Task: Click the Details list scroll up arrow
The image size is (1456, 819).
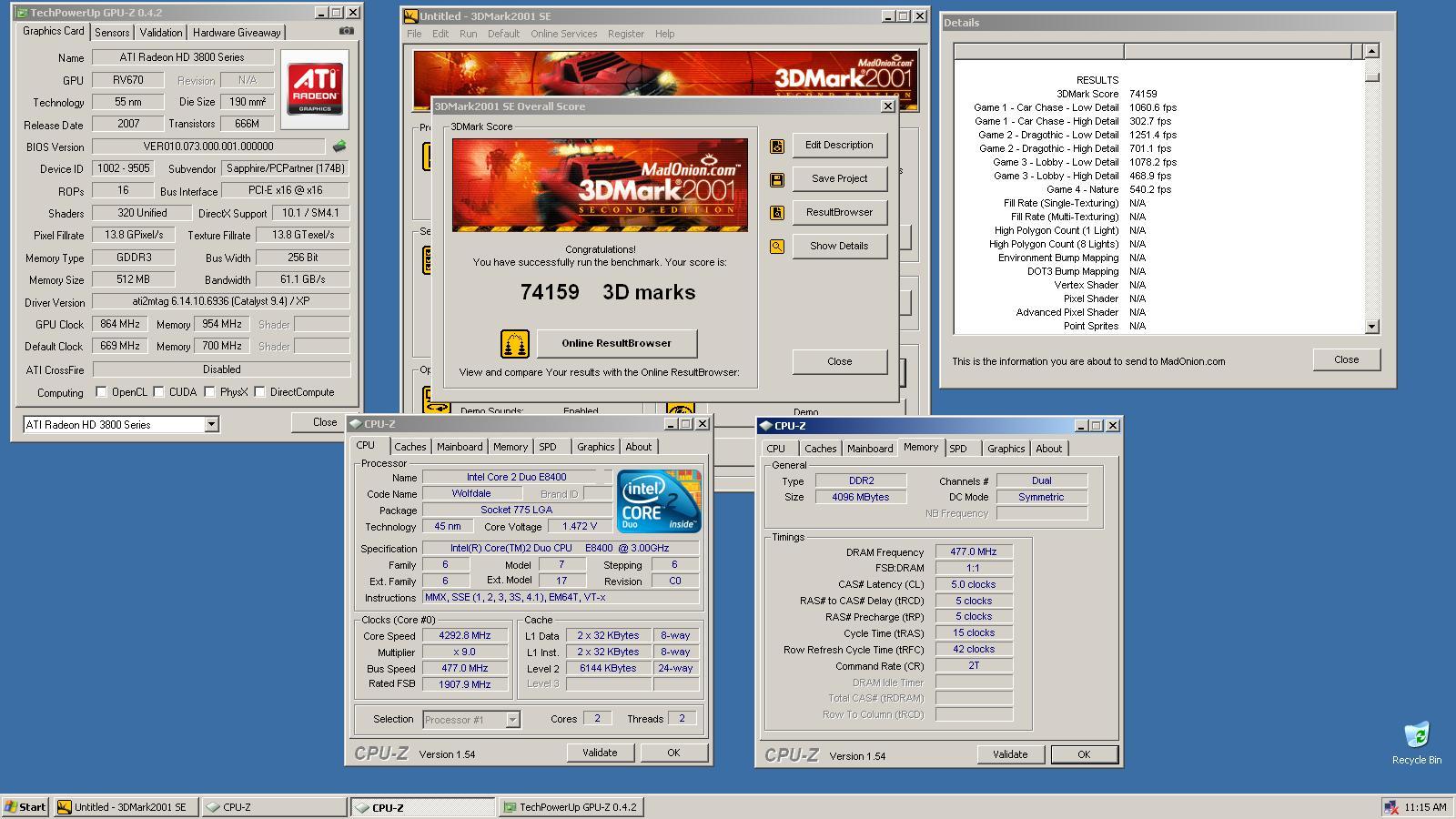Action: 1372,51
